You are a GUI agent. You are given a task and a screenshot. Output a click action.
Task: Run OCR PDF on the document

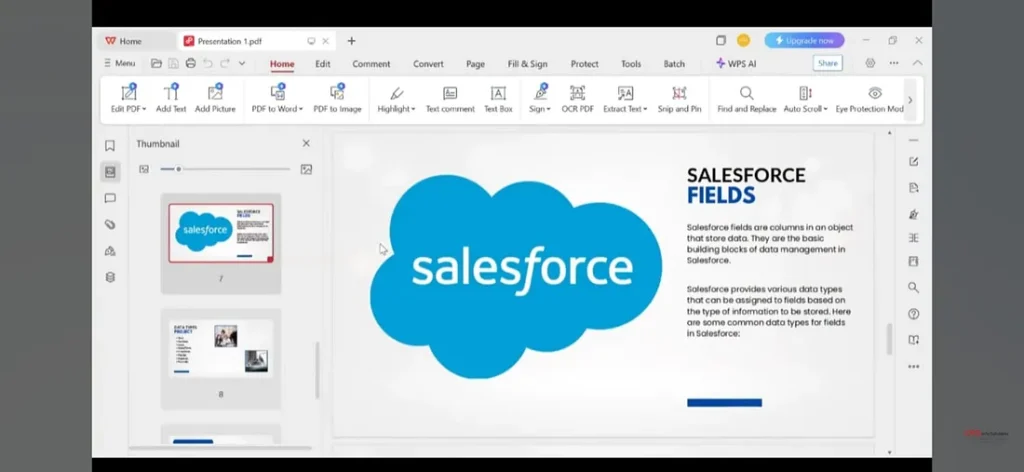point(577,98)
